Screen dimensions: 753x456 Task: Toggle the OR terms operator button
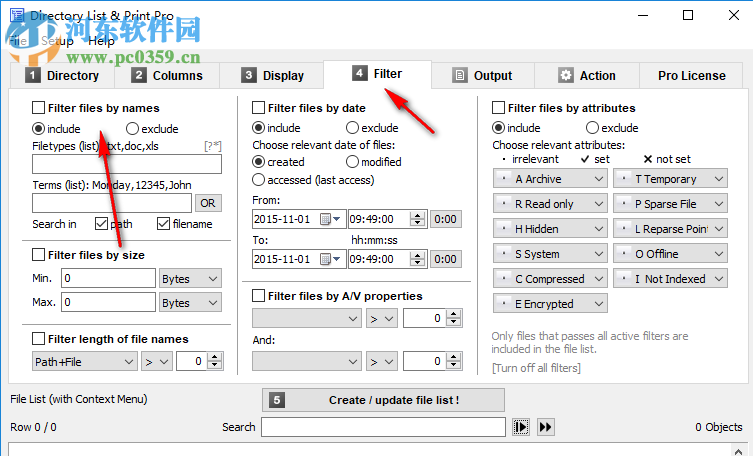coord(208,203)
